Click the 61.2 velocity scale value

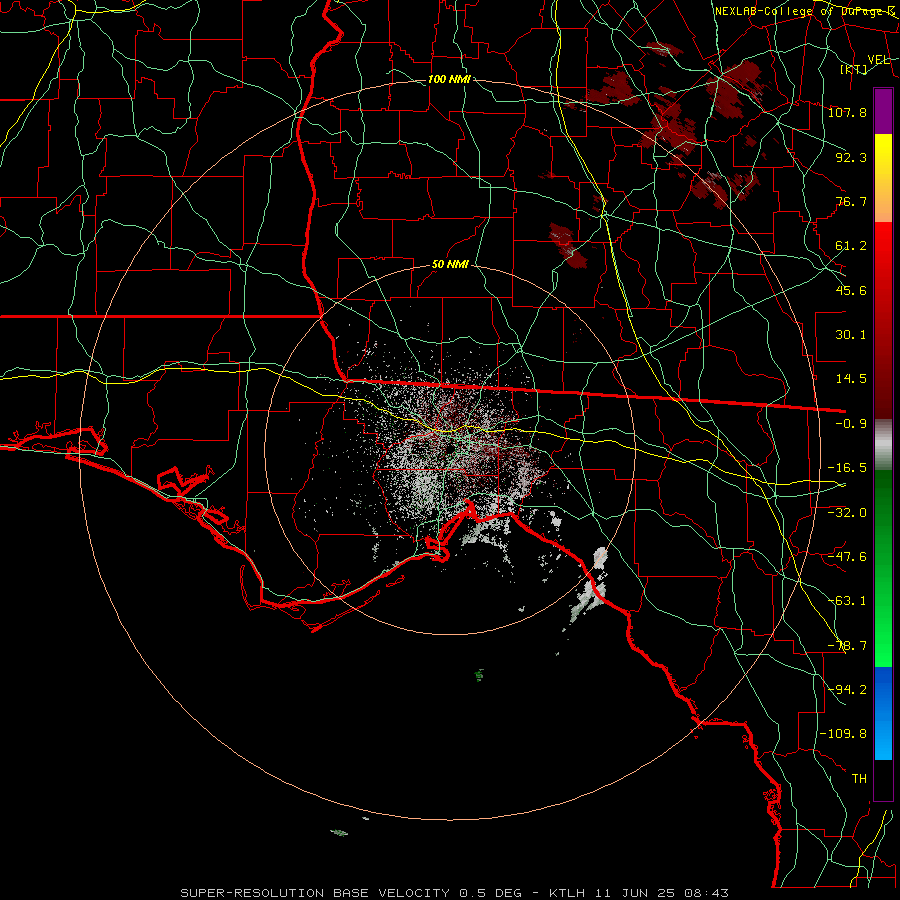pos(851,246)
